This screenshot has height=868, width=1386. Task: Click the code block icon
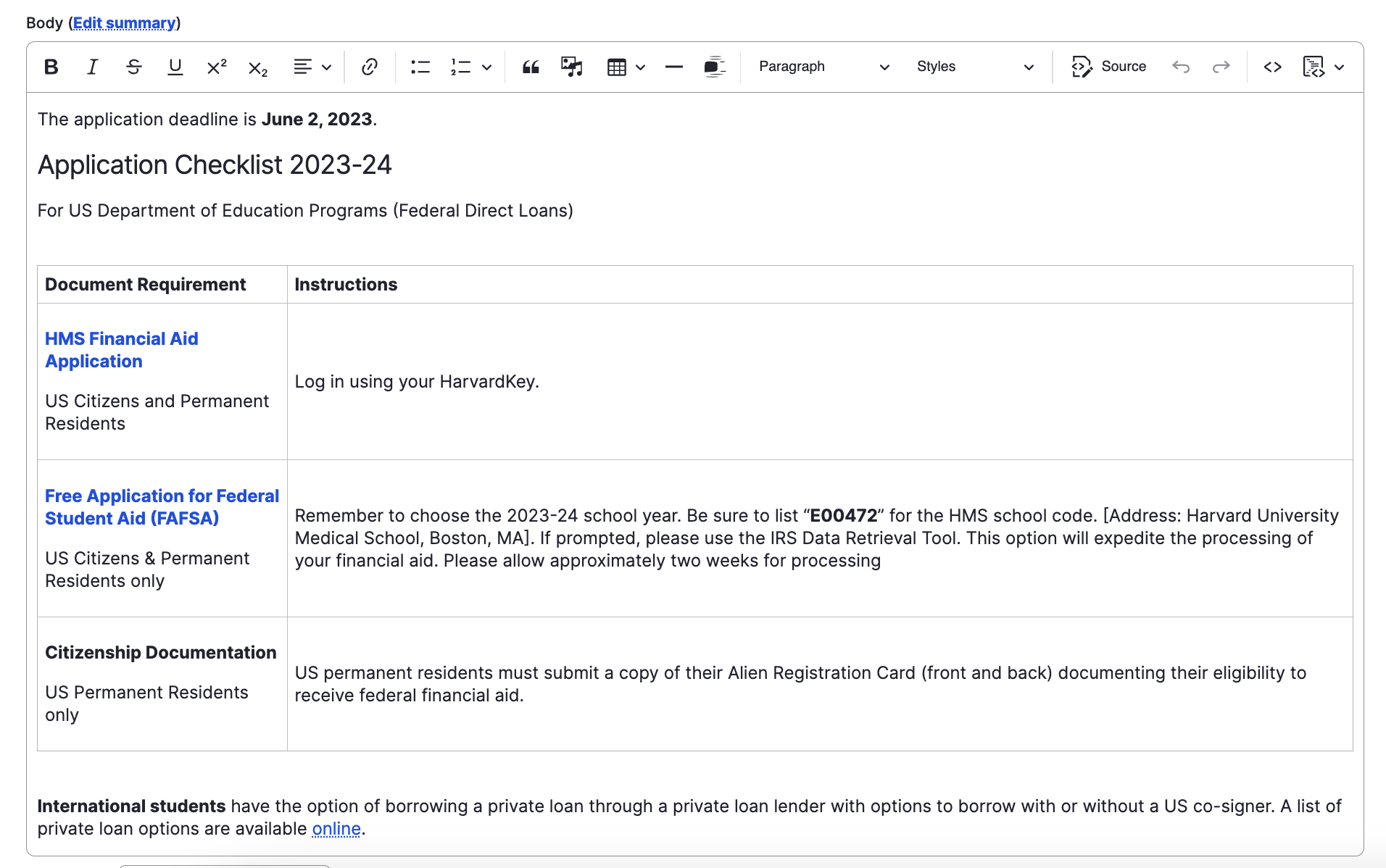click(x=1314, y=67)
